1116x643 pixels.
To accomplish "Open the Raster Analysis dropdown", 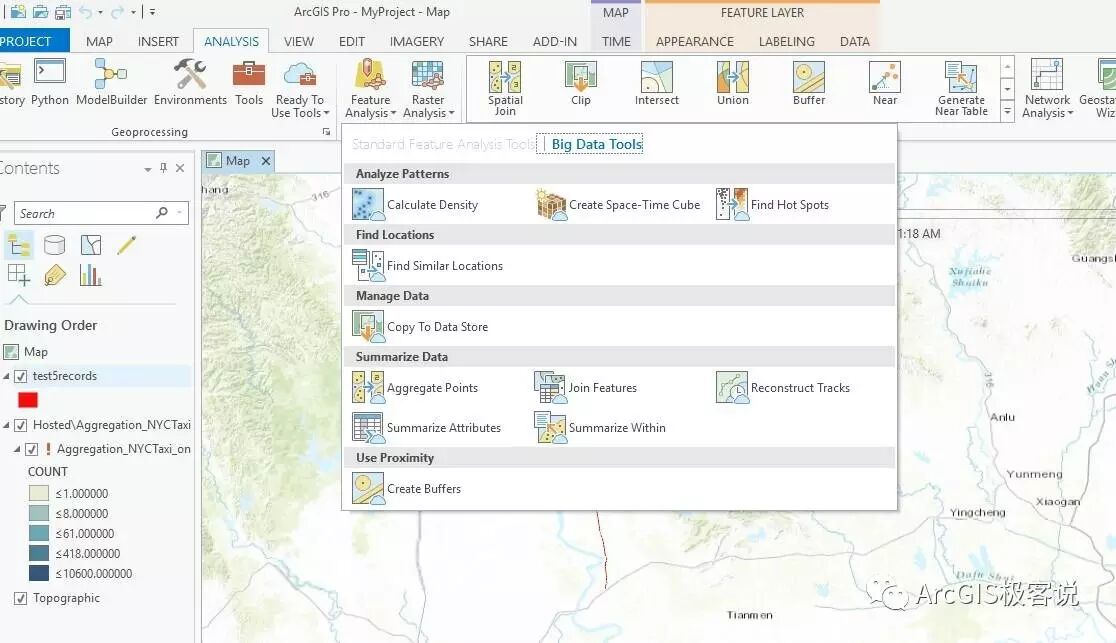I will 428,88.
